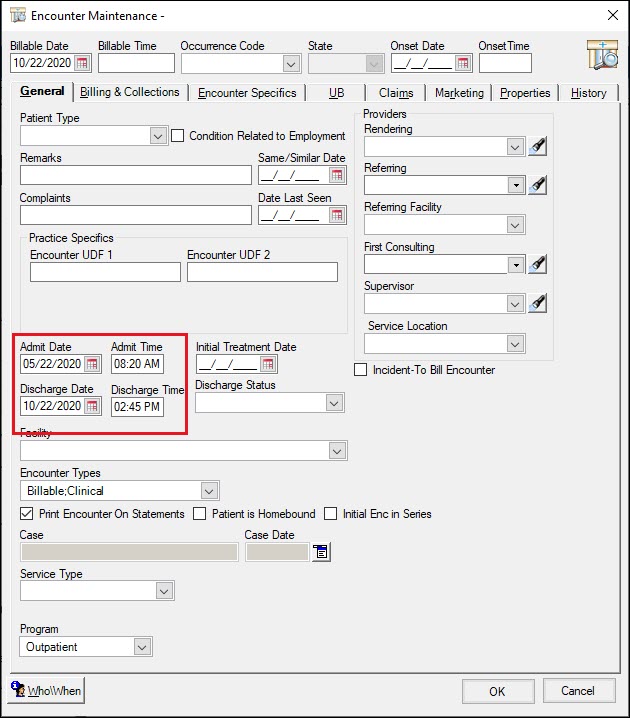
Task: Expand the Program dropdown showing Outpatient
Action: tap(142, 647)
